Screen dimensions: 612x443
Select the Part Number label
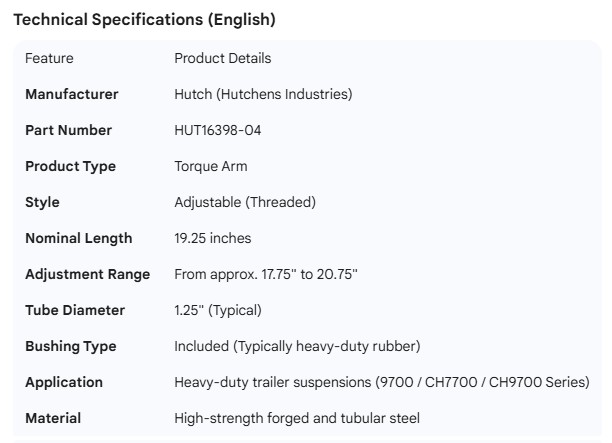click(68, 130)
